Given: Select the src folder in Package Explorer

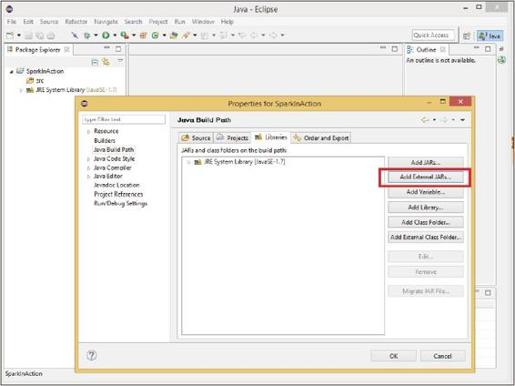Looking at the screenshot, I should (x=35, y=81).
